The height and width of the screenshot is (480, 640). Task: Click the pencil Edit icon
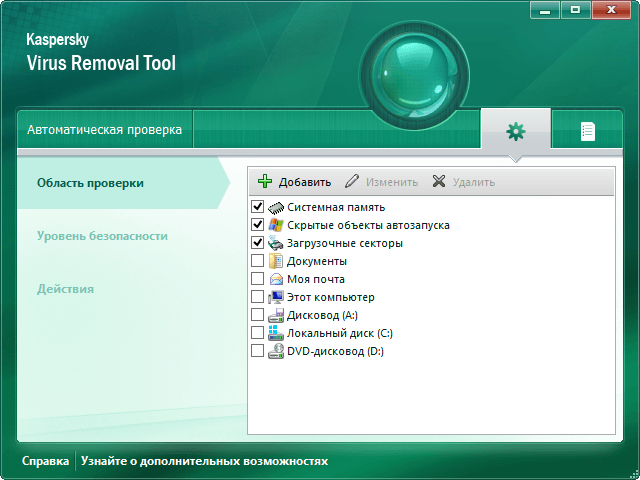(352, 181)
